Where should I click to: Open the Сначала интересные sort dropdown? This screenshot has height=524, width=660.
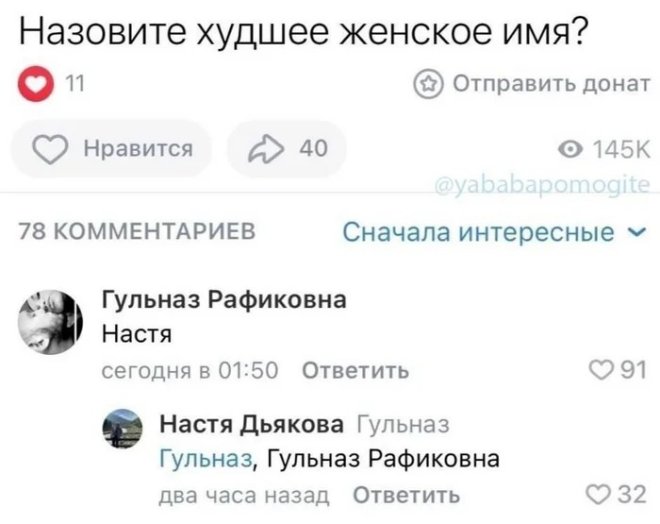478,234
